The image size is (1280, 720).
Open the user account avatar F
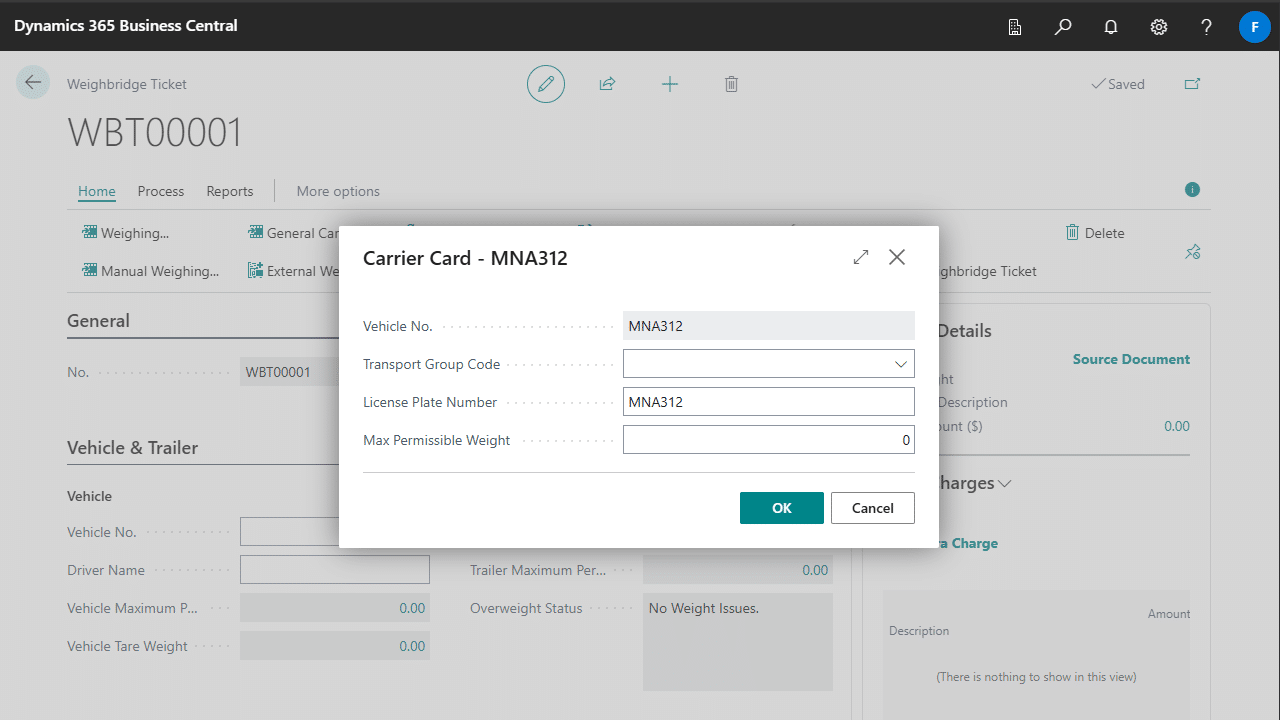[1254, 27]
